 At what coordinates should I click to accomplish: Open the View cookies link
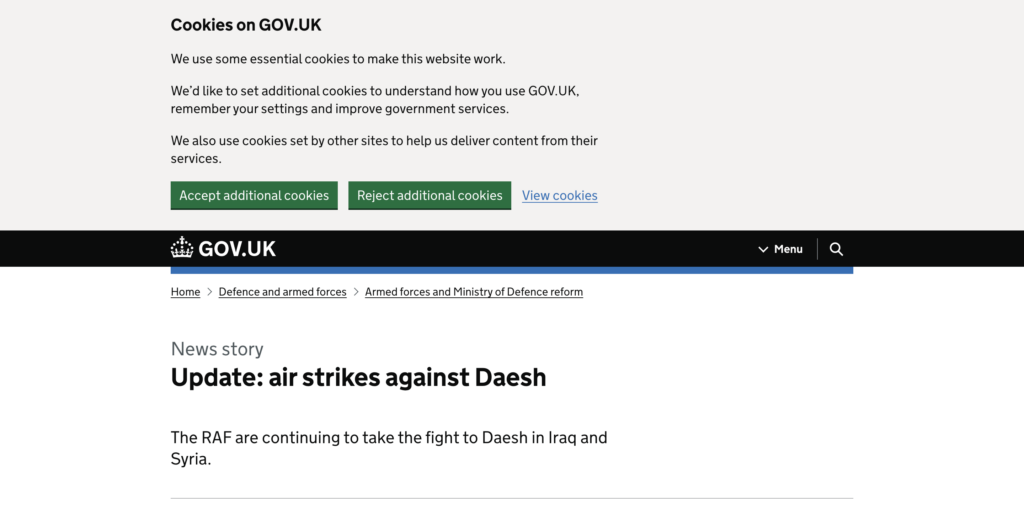(x=559, y=195)
